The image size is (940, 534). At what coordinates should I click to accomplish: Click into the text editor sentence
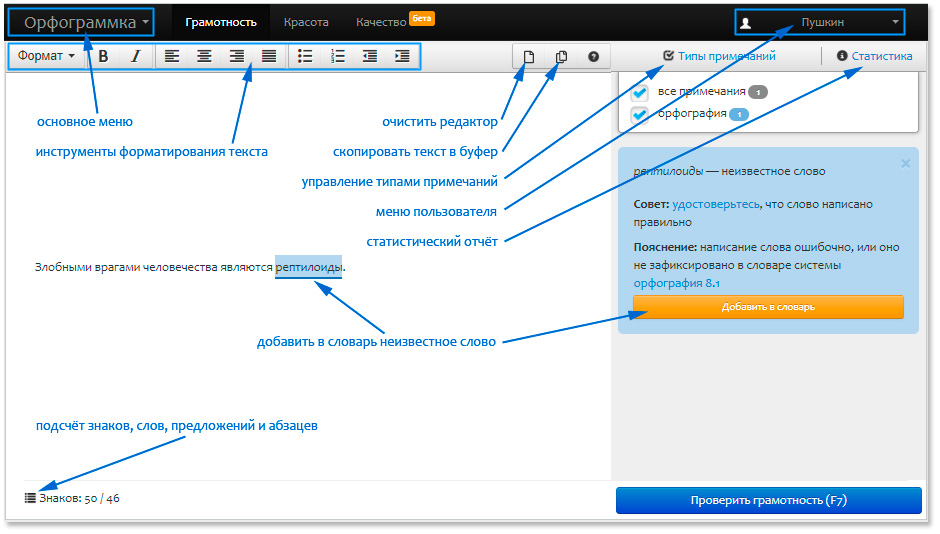coord(189,267)
